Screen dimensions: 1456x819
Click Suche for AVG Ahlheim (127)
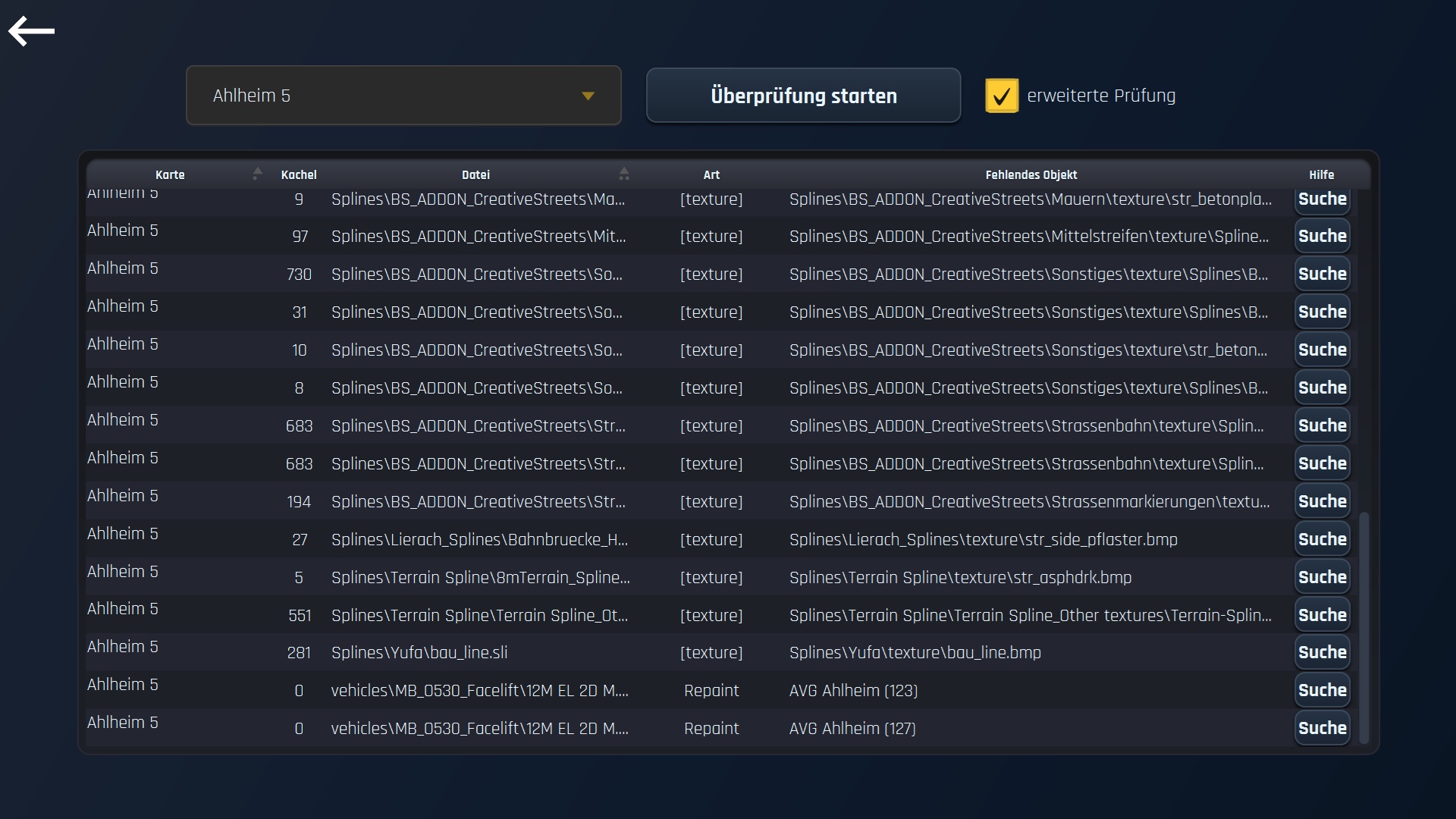pyautogui.click(x=1322, y=728)
